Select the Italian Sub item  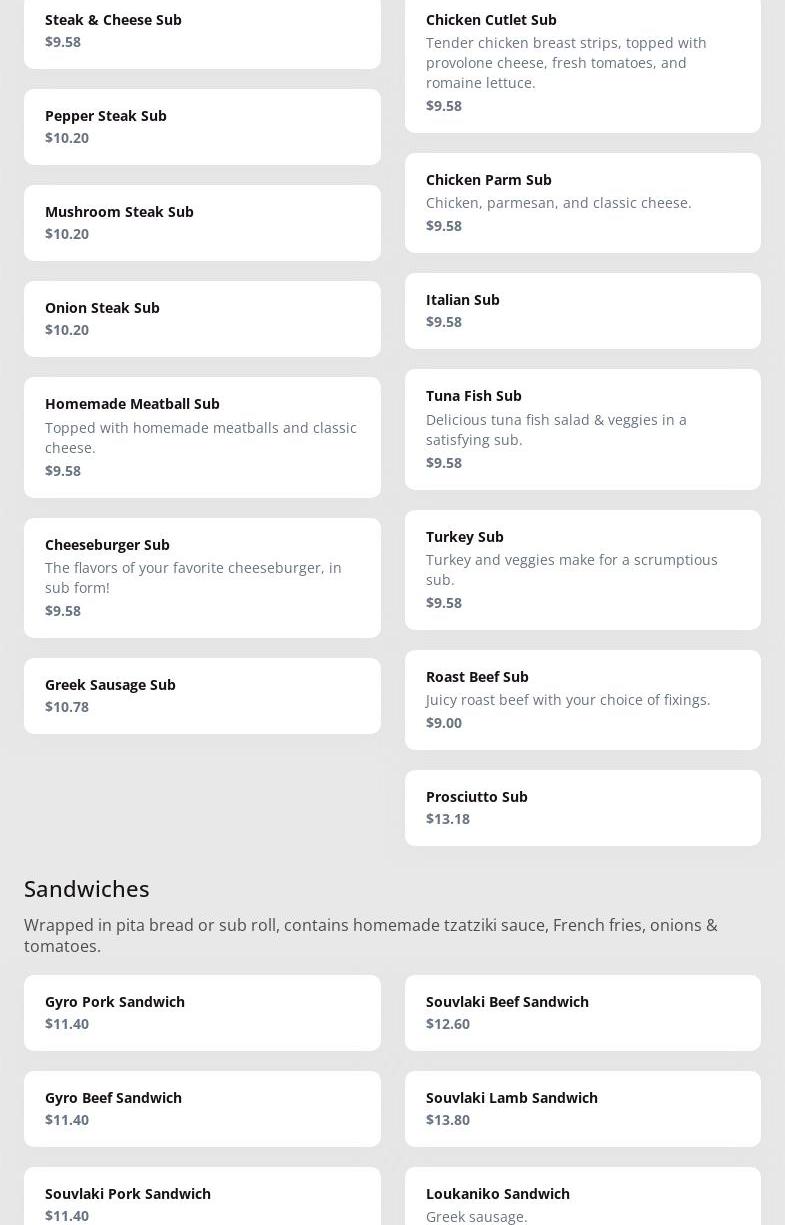582,311
